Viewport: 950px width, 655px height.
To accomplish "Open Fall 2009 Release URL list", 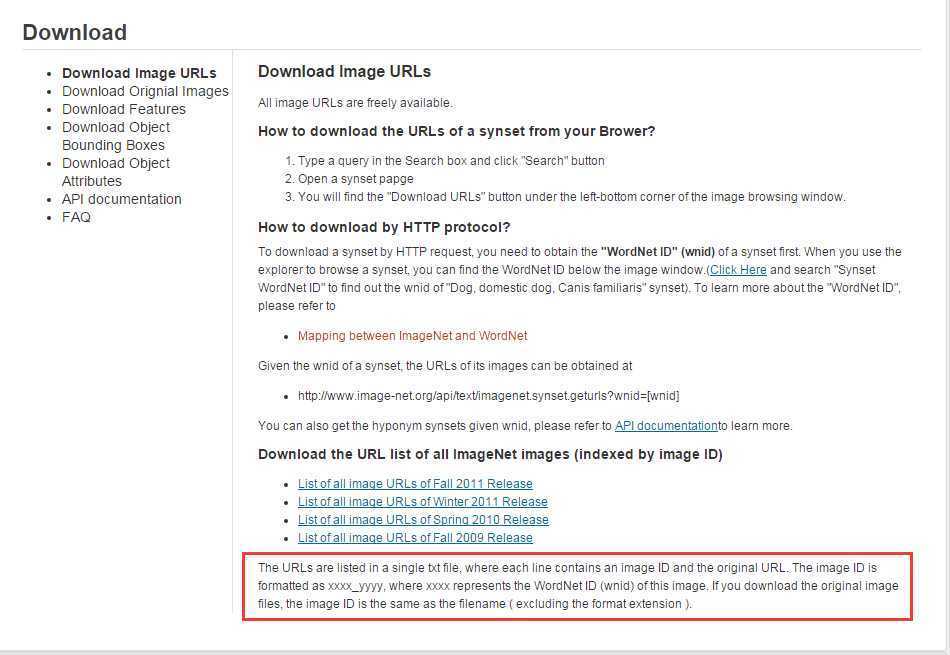I will tap(415, 538).
